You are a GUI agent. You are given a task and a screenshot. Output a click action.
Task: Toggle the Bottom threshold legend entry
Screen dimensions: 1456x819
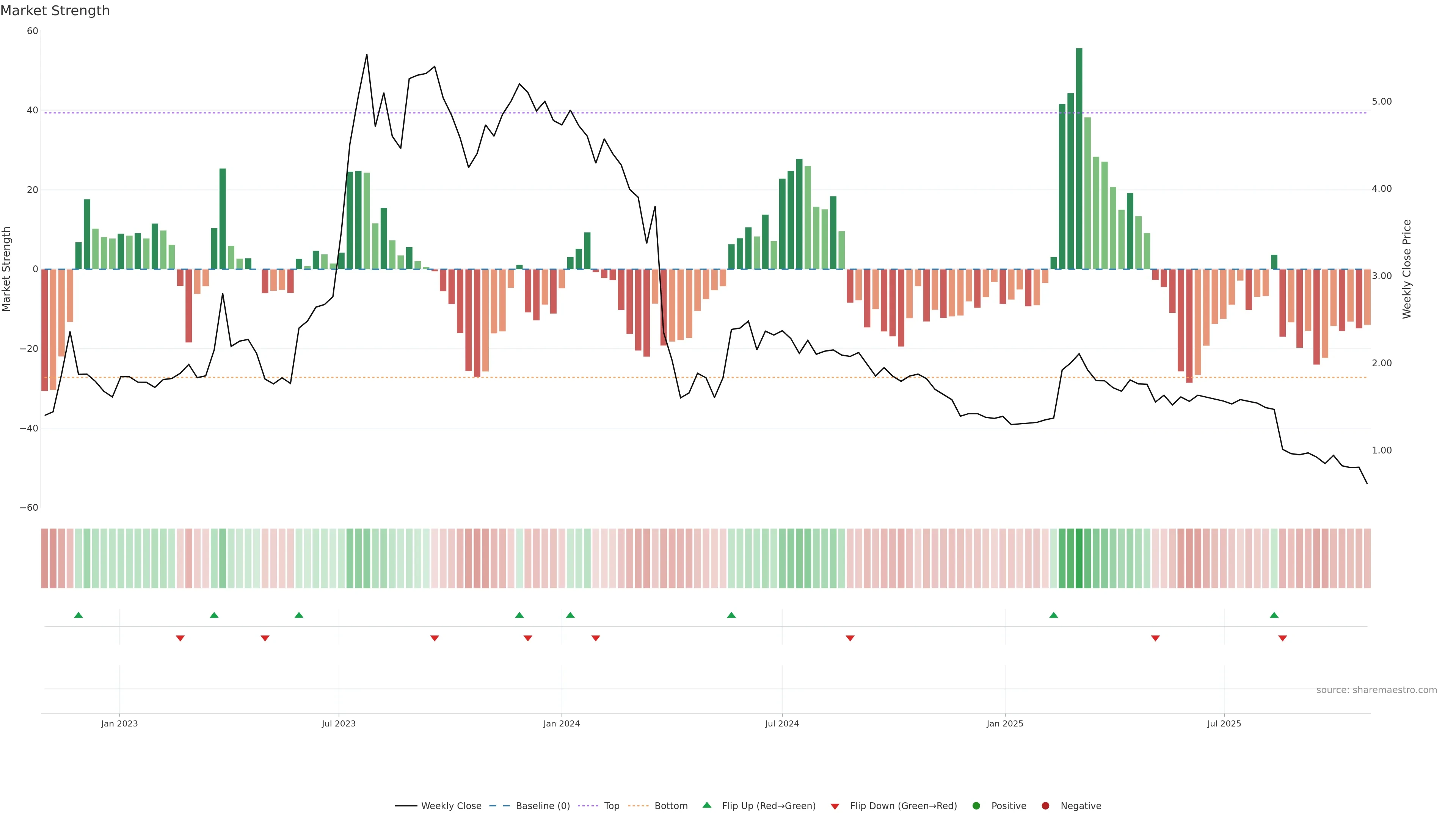[671, 806]
